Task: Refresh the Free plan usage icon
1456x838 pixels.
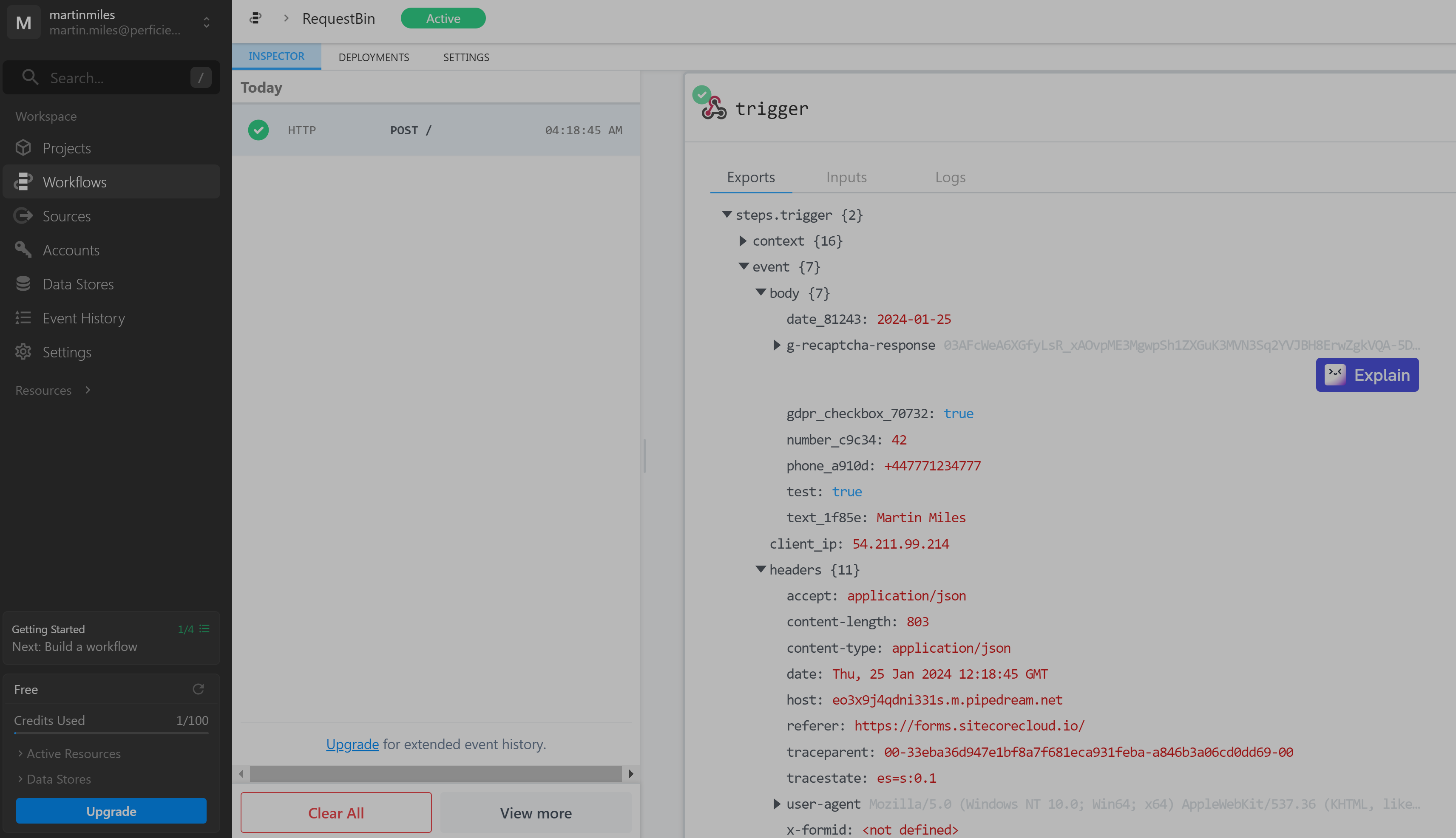Action: (199, 689)
